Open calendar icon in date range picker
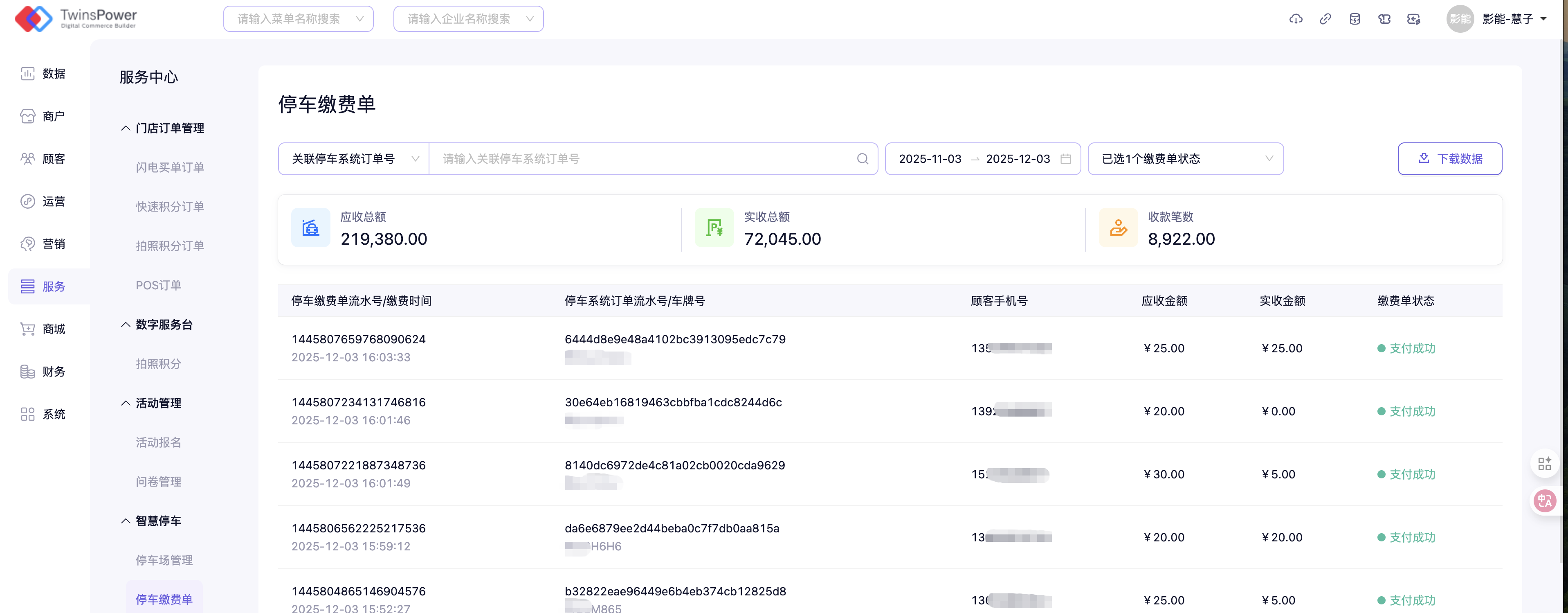This screenshot has height=613, width=1568. pos(1065,159)
